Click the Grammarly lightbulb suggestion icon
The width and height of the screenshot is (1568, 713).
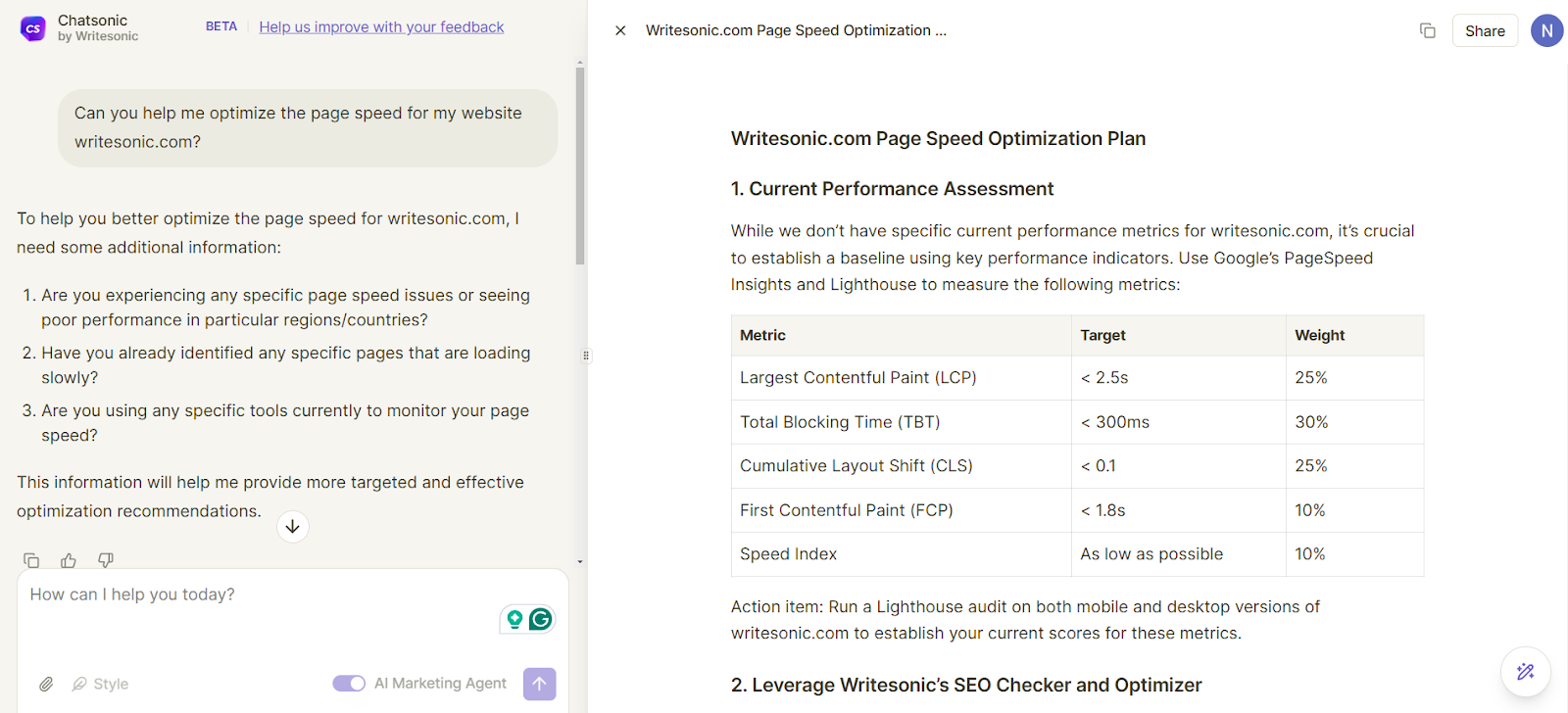pos(514,619)
